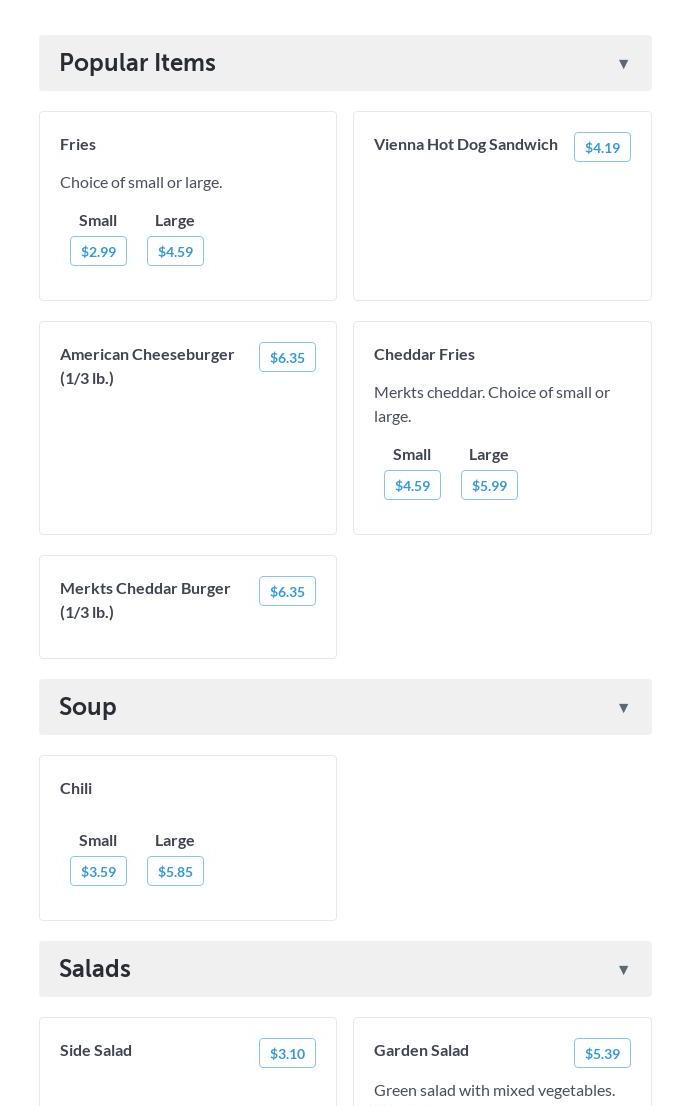
Task: Collapse the Soup section arrow
Action: [623, 708]
